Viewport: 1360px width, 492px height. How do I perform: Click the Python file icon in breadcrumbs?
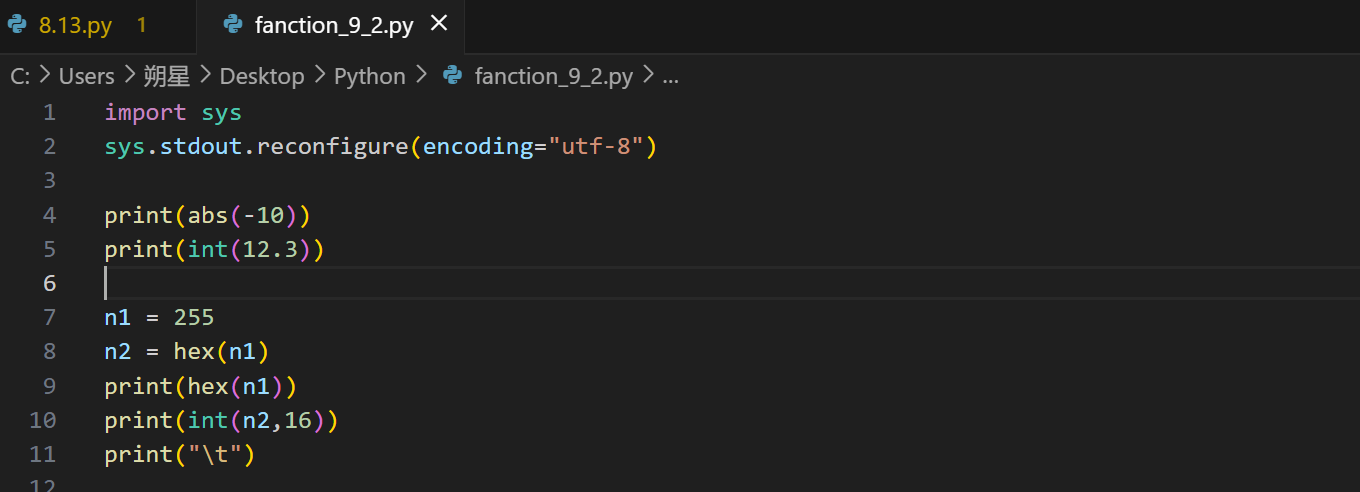(x=452, y=76)
